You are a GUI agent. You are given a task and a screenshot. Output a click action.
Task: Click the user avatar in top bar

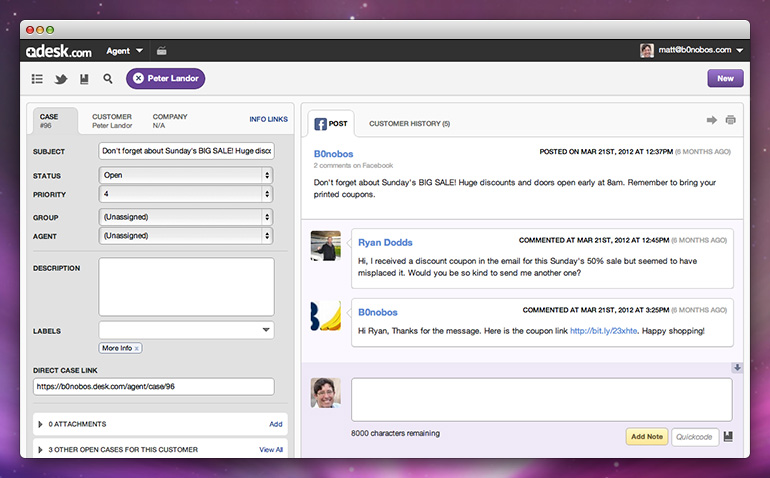point(647,50)
